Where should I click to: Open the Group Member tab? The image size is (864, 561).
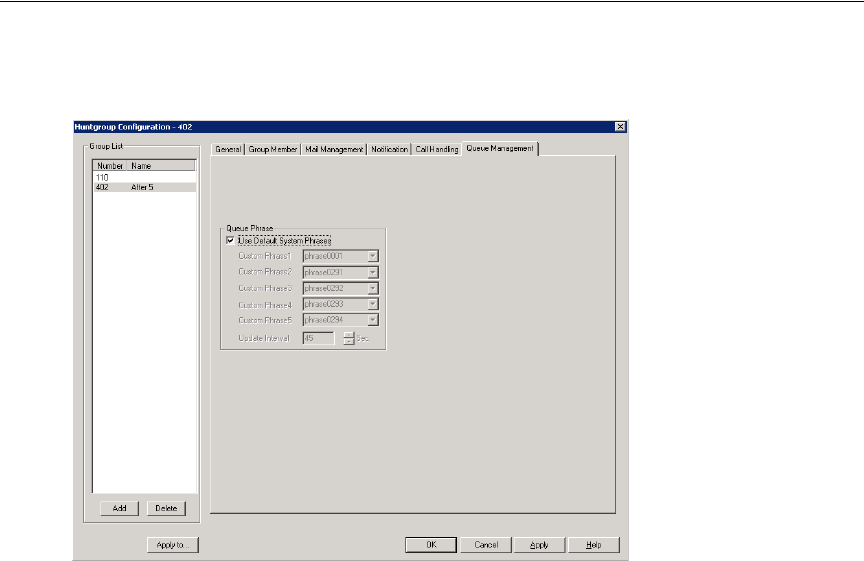tap(273, 149)
